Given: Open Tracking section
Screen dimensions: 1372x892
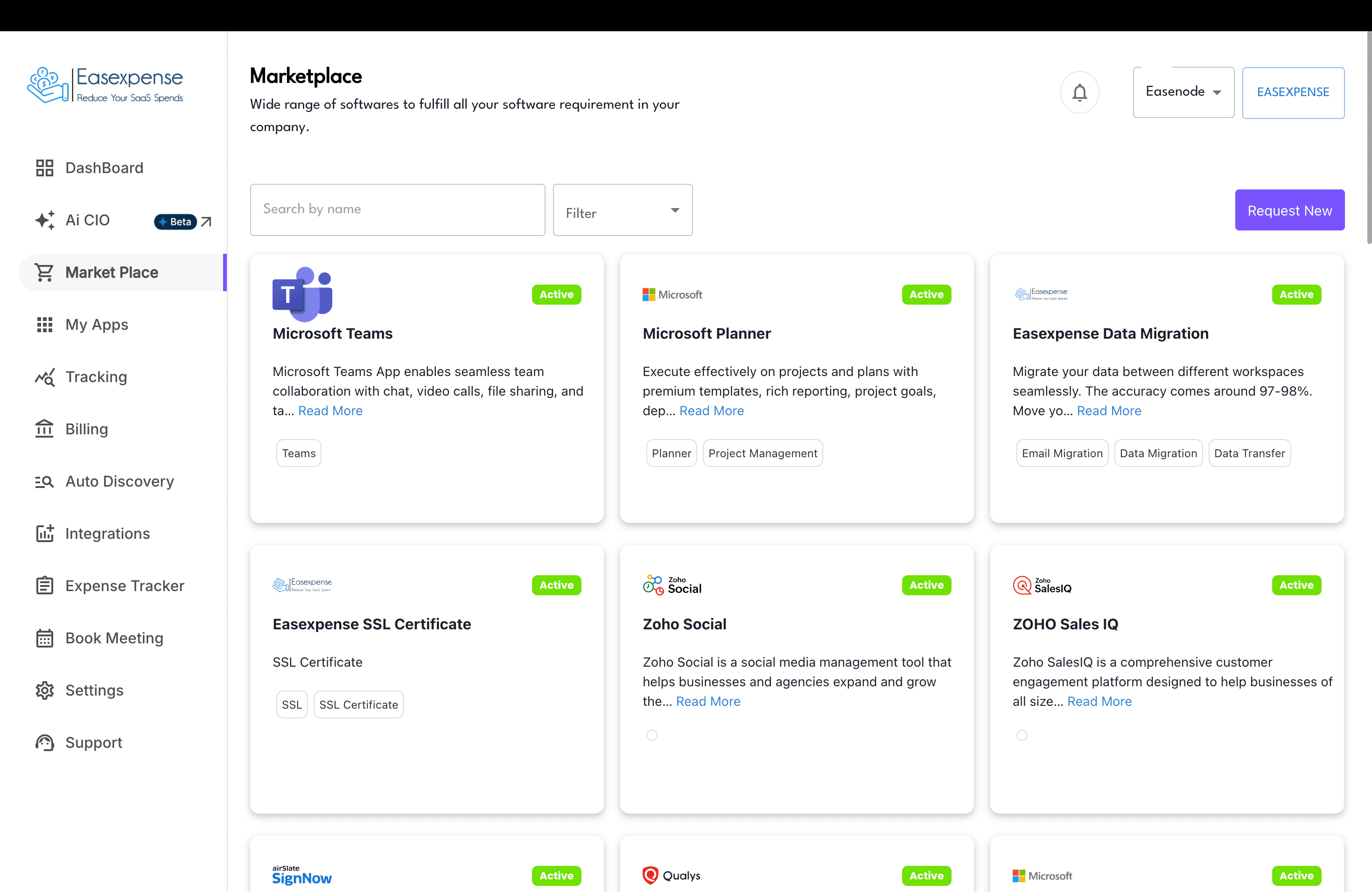Looking at the screenshot, I should coord(96,377).
